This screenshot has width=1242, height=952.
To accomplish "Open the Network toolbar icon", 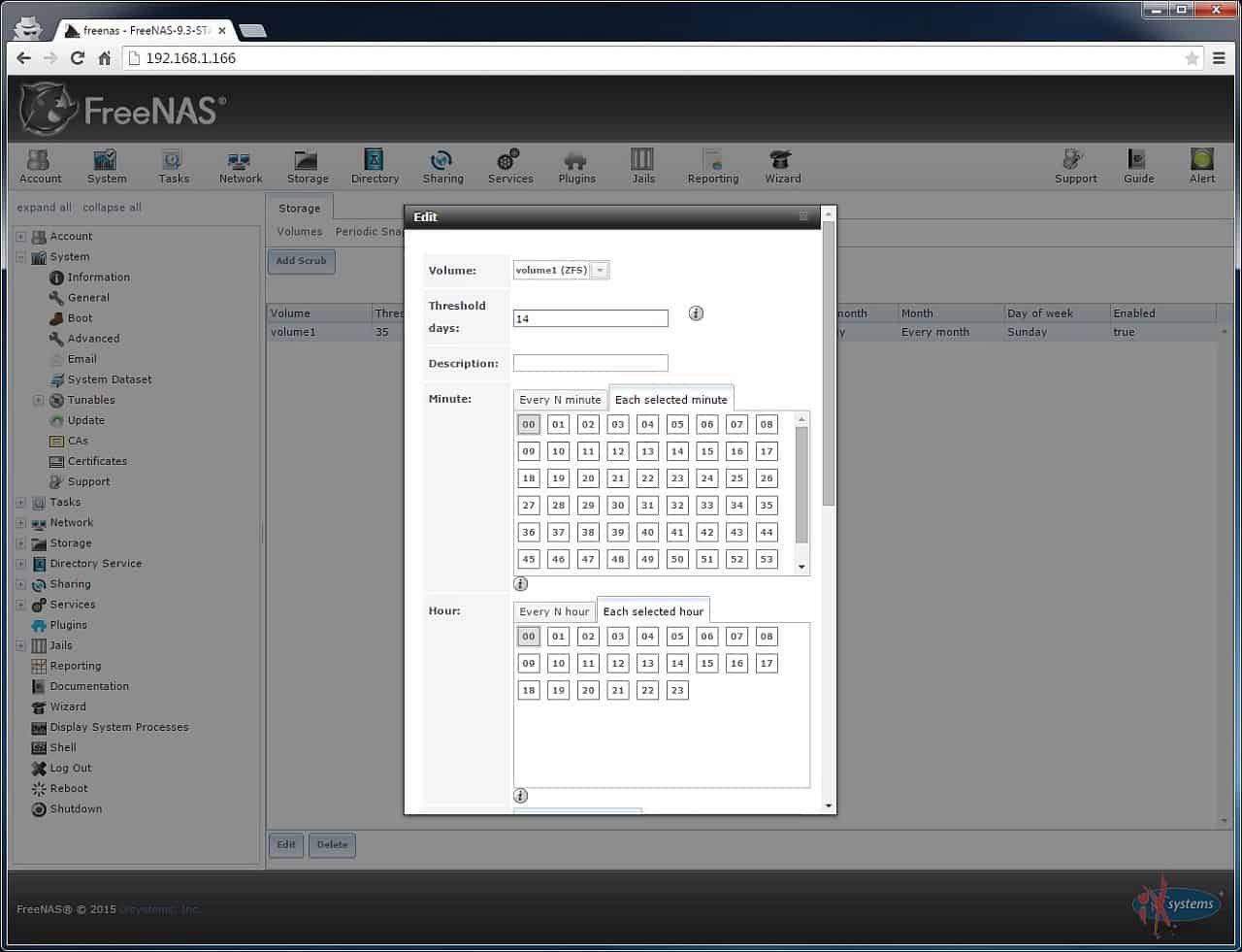I will pyautogui.click(x=240, y=166).
